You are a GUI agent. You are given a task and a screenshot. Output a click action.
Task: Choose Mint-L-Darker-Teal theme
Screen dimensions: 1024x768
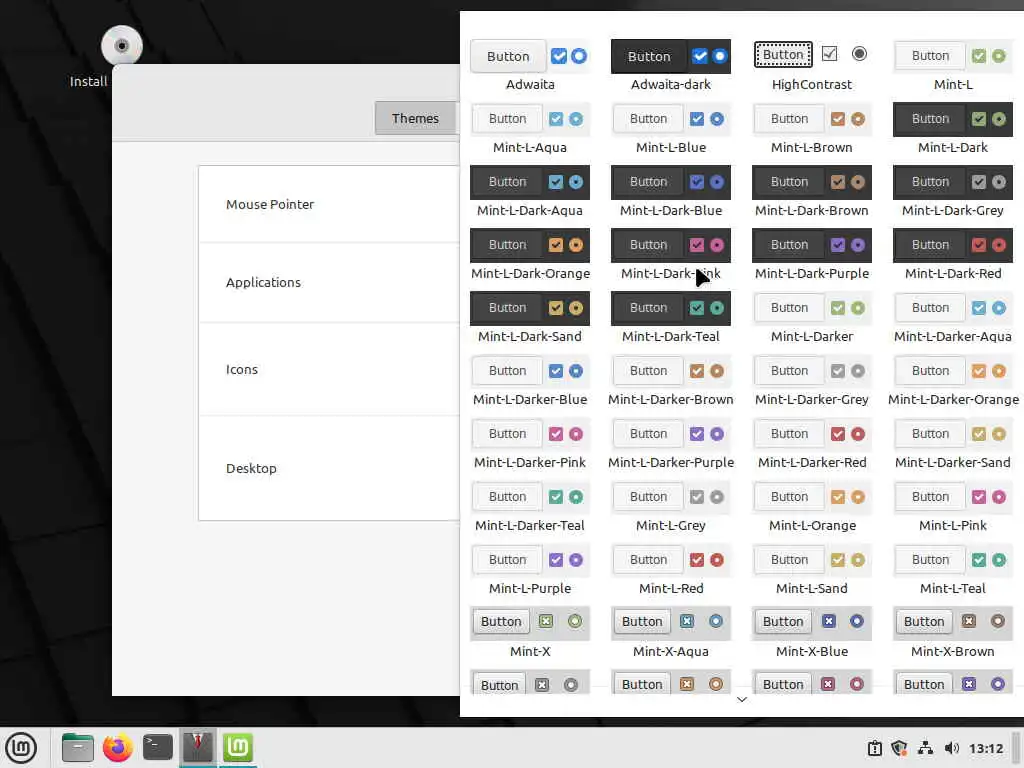(x=530, y=507)
